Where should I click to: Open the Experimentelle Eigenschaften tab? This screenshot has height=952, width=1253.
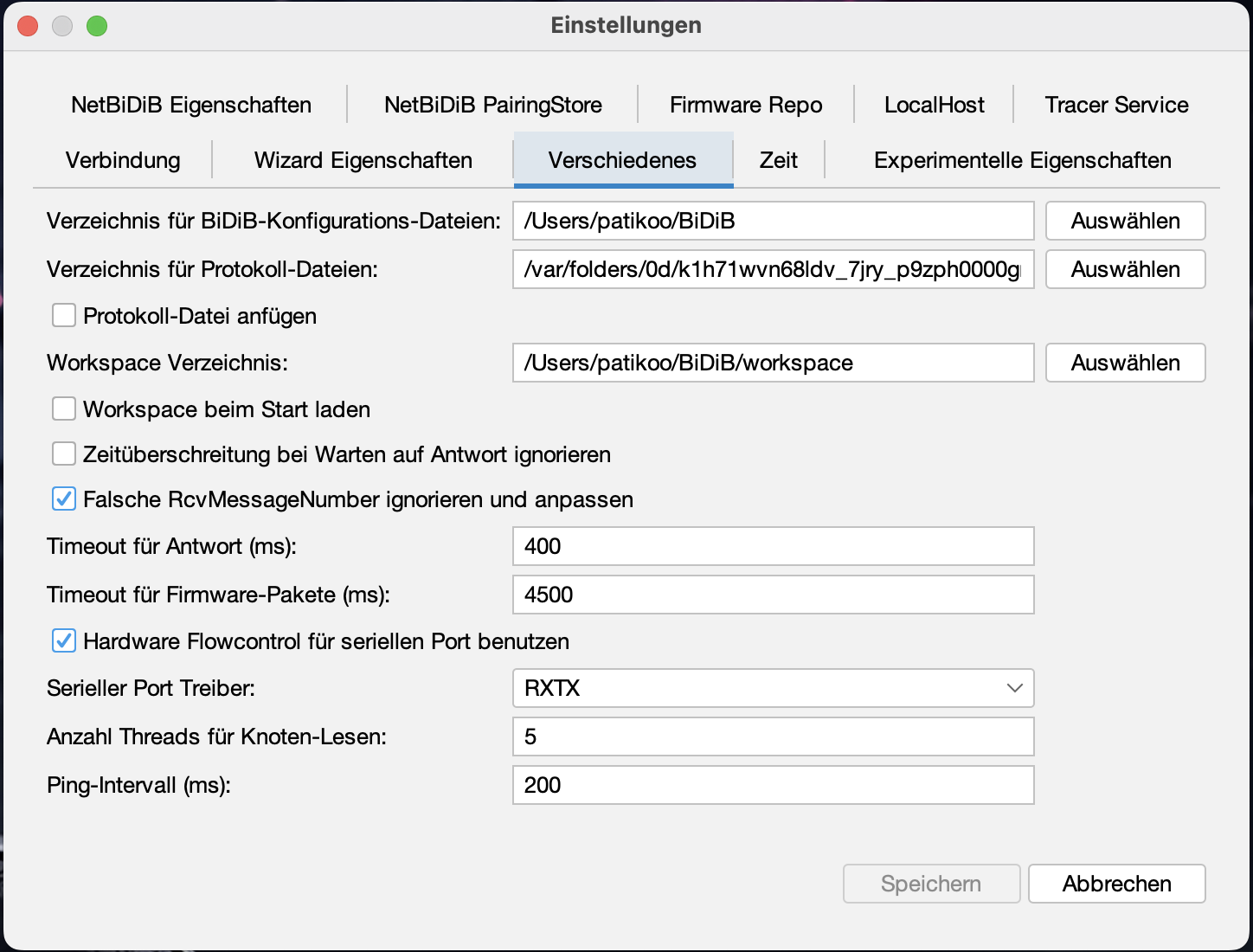click(1022, 160)
